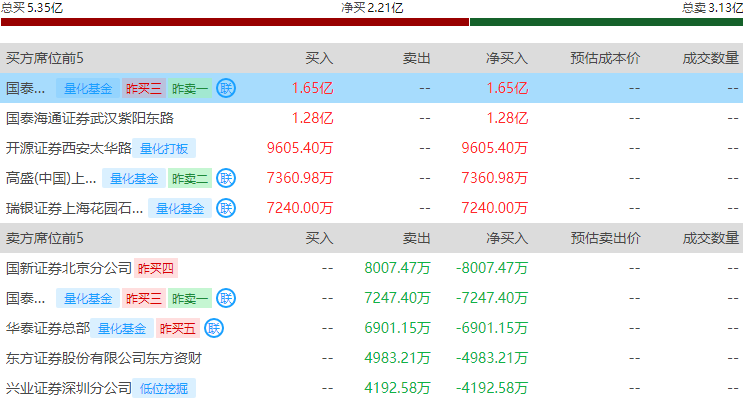Select the 东方证券股份有限公司东方资财 seat name
This screenshot has width=743, height=400.
click(x=104, y=358)
